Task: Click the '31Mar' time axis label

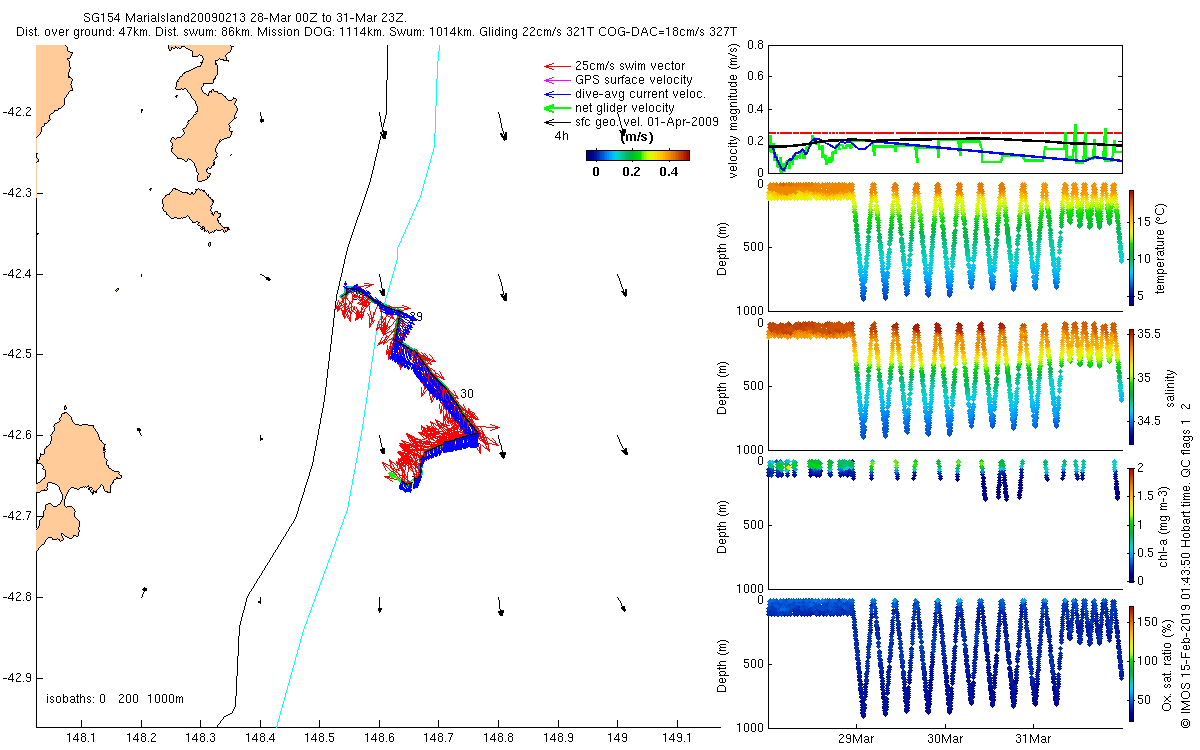Action: (1033, 739)
